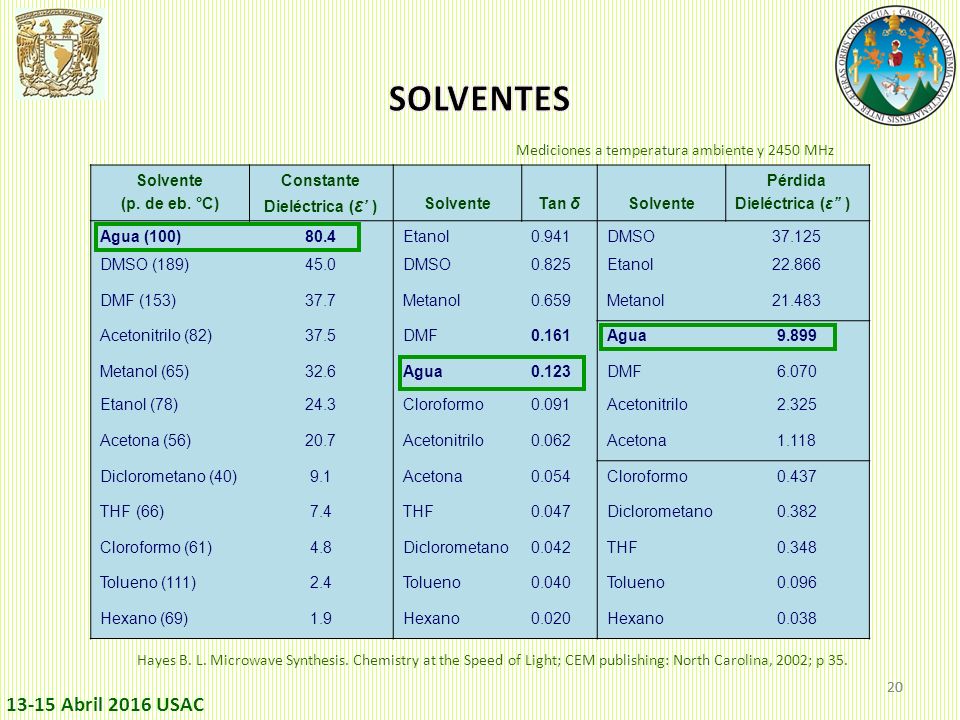Select the 0.825 Tan δ value for DMSO
The image size is (960, 720).
(x=550, y=264)
